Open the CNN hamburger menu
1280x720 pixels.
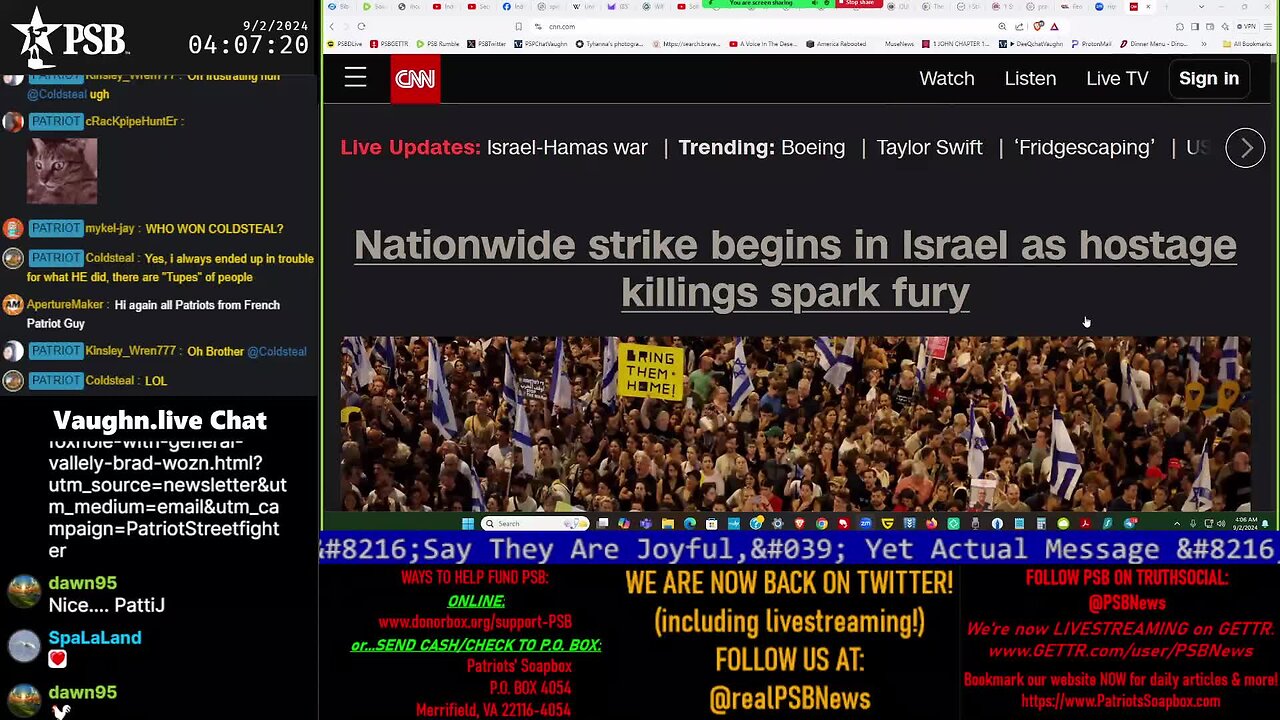[x=355, y=78]
